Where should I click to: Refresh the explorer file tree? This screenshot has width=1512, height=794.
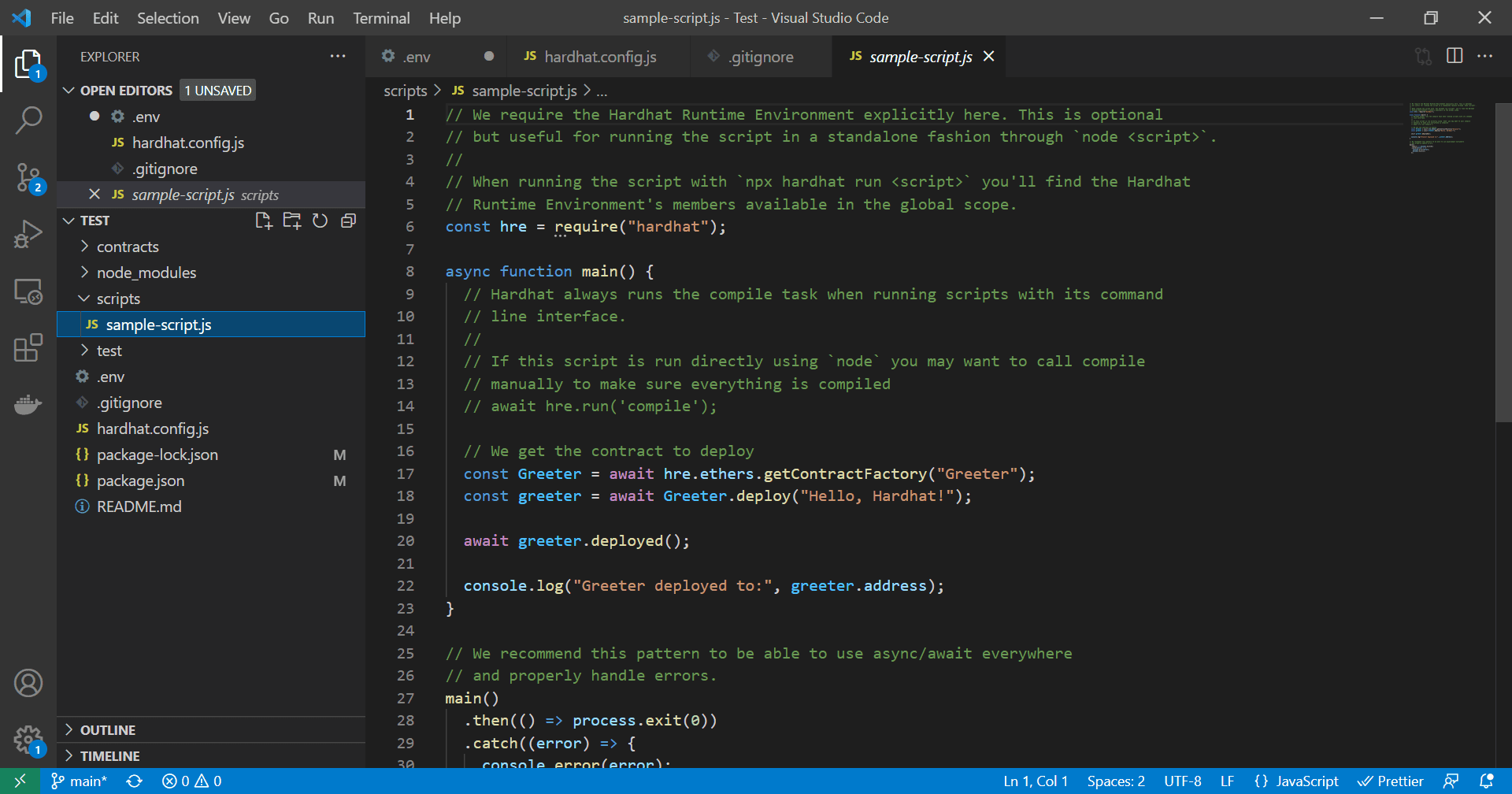[x=320, y=221]
